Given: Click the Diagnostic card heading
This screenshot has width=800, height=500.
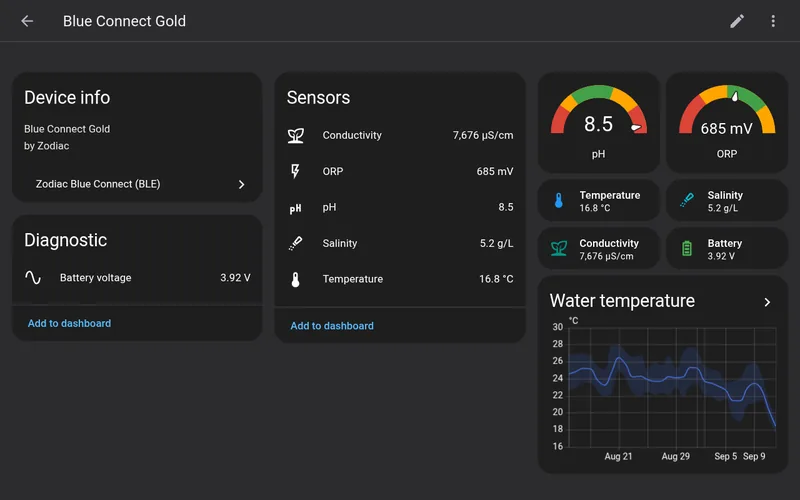Looking at the screenshot, I should coord(65,240).
